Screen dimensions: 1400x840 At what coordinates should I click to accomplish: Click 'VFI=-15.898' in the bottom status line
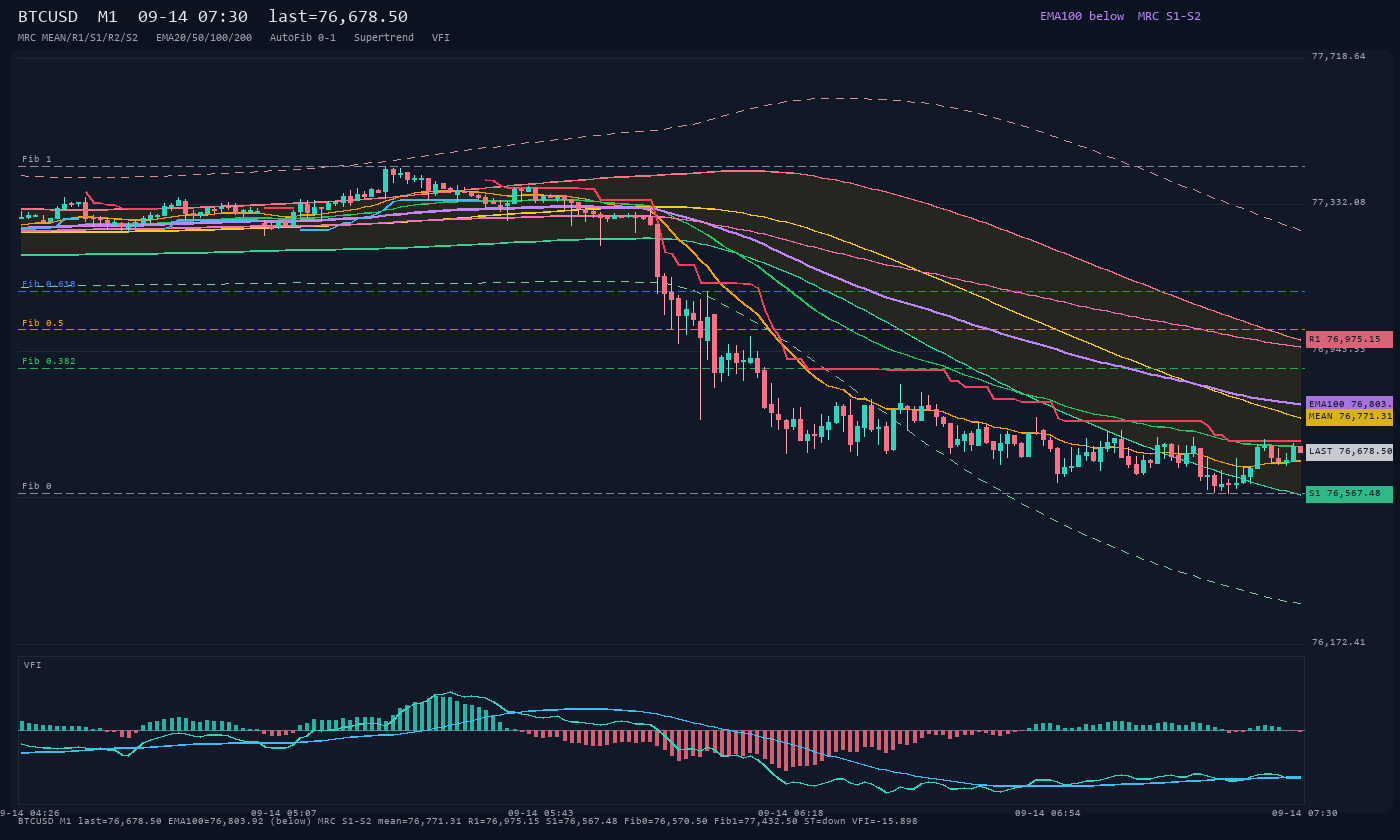(x=884, y=821)
